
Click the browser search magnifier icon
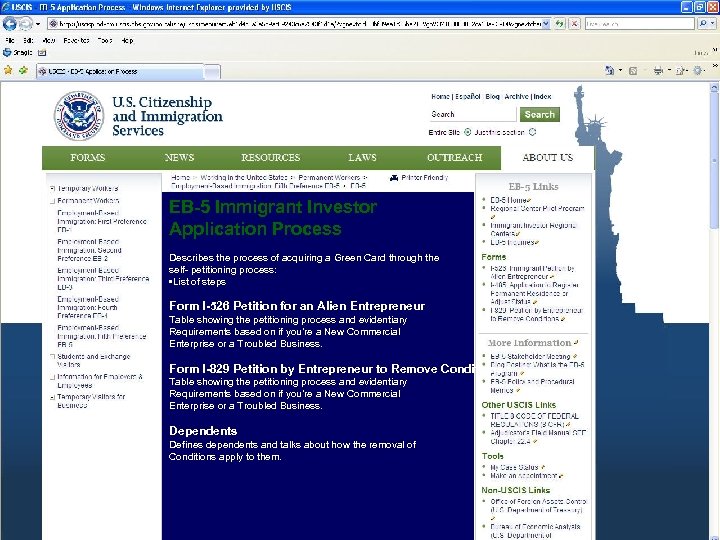(x=703, y=23)
